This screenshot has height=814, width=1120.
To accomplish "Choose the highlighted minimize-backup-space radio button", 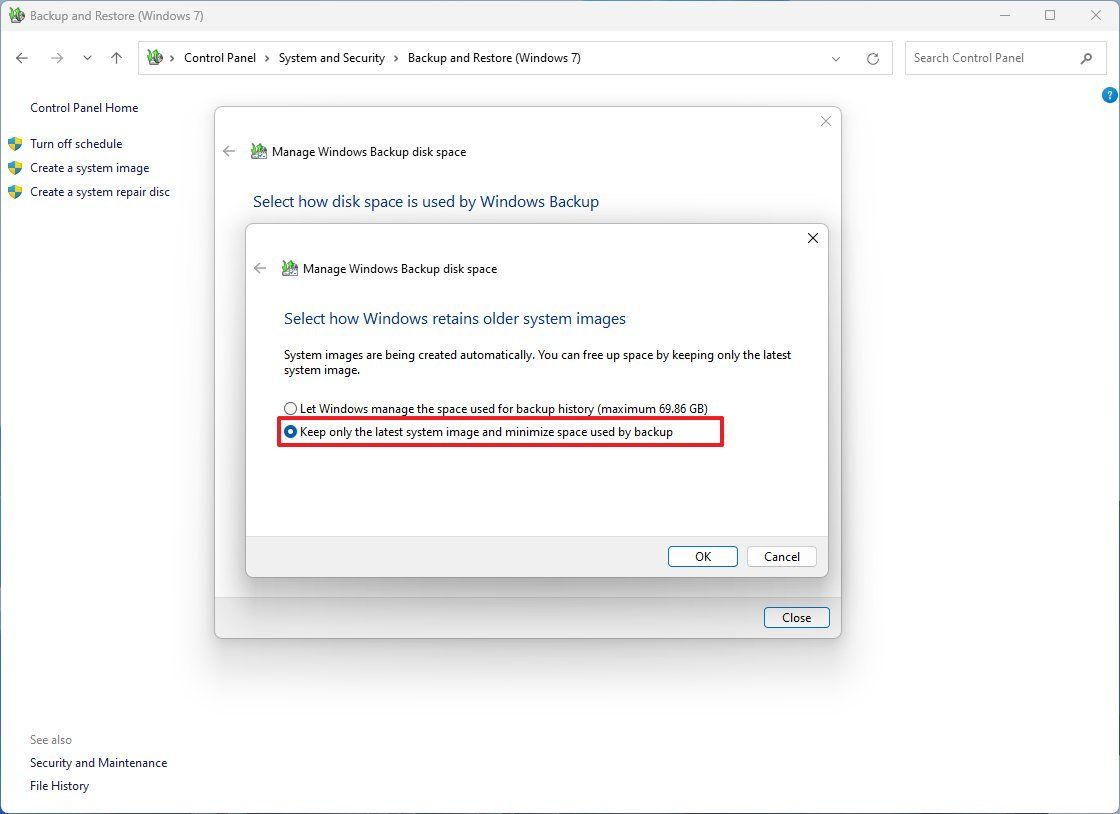I will [x=290, y=431].
